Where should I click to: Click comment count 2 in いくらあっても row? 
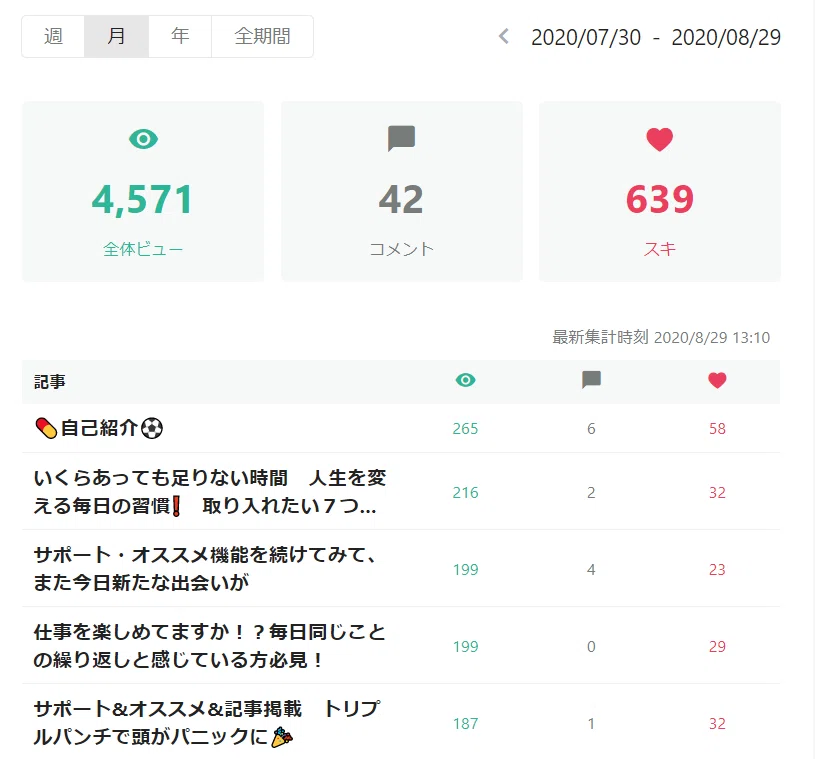click(591, 493)
